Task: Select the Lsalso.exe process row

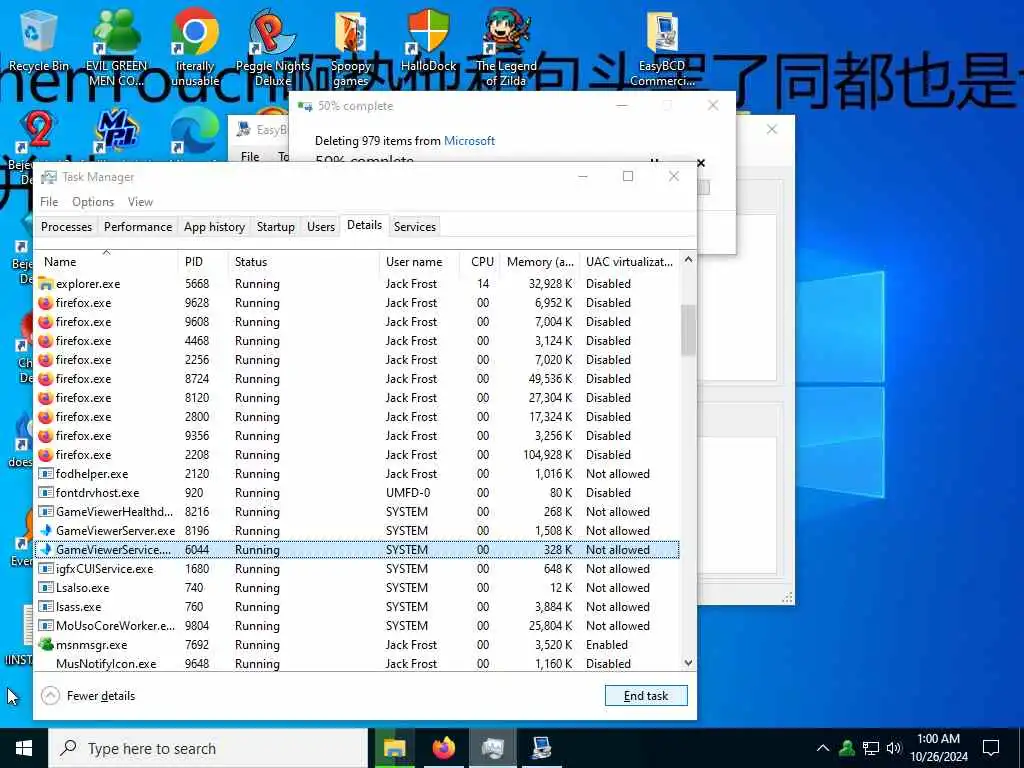Action: (x=357, y=588)
